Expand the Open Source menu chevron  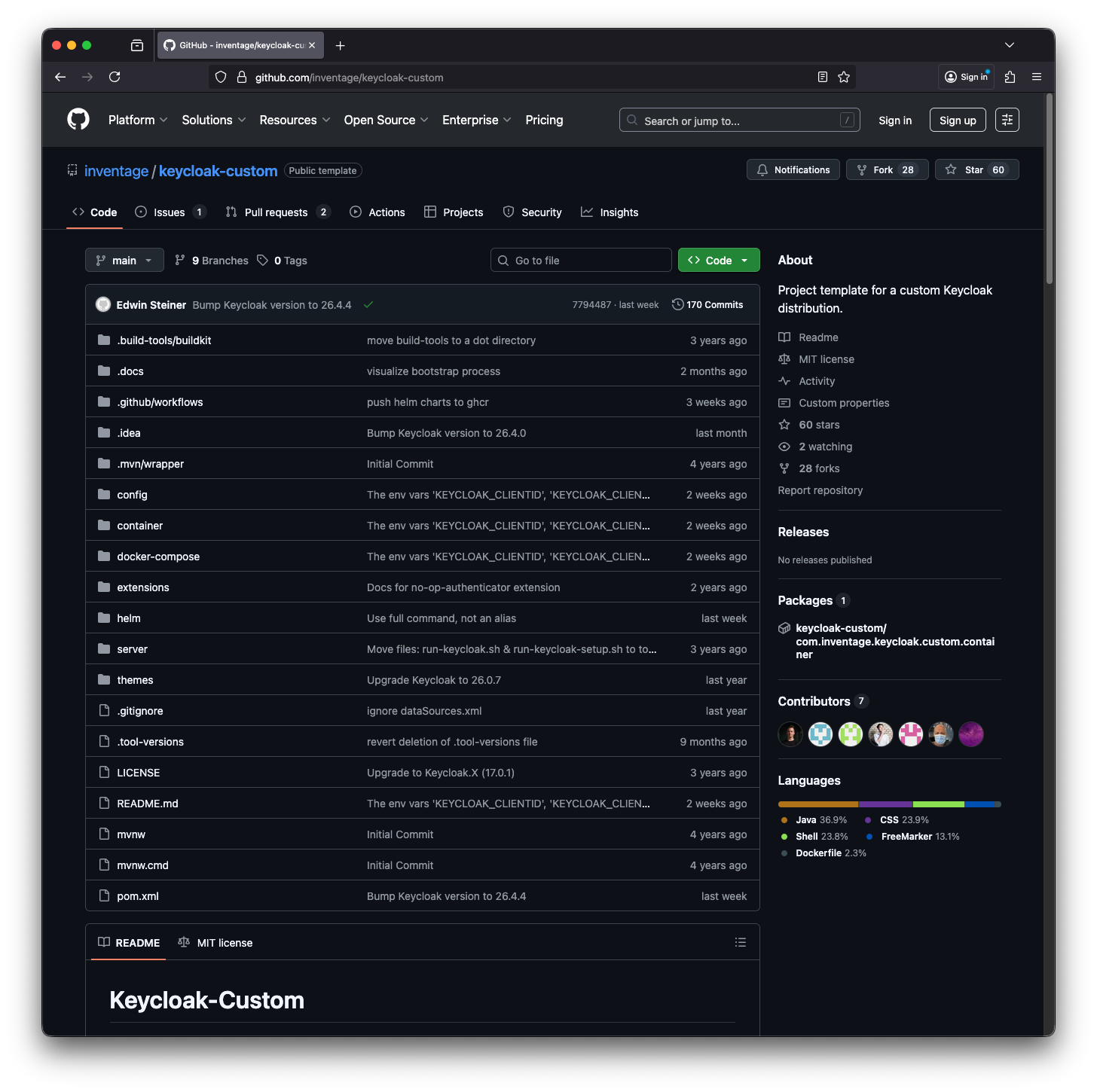(x=424, y=120)
